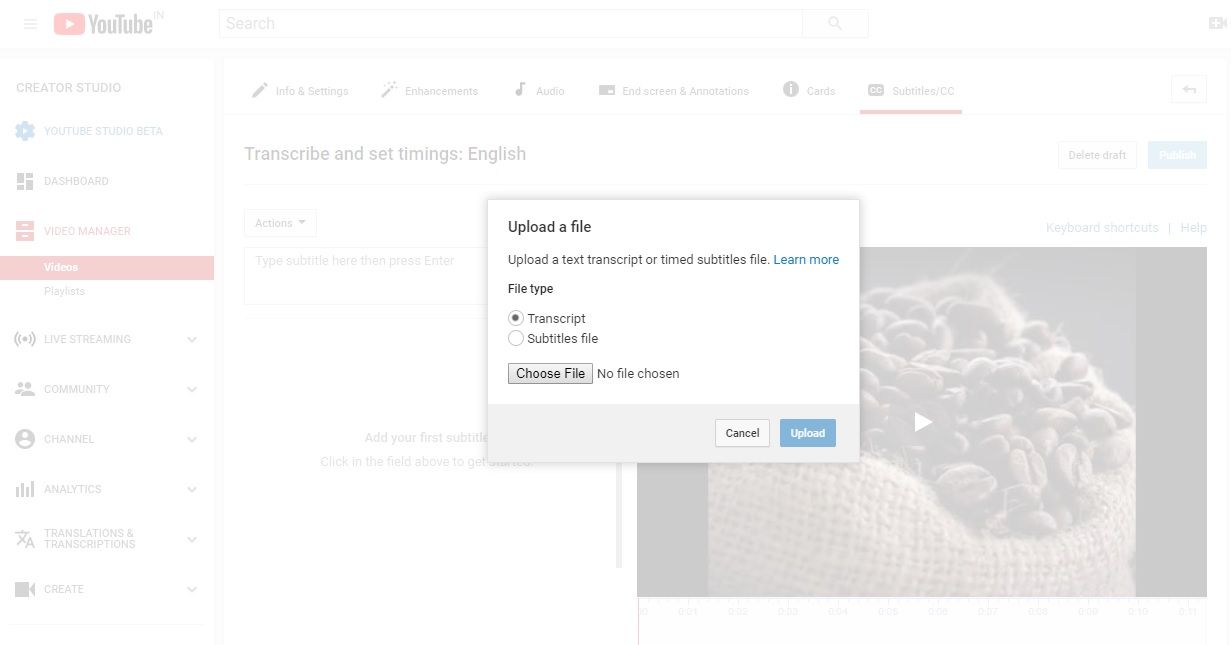
Task: Expand the Analytics section
Action: tap(192, 489)
